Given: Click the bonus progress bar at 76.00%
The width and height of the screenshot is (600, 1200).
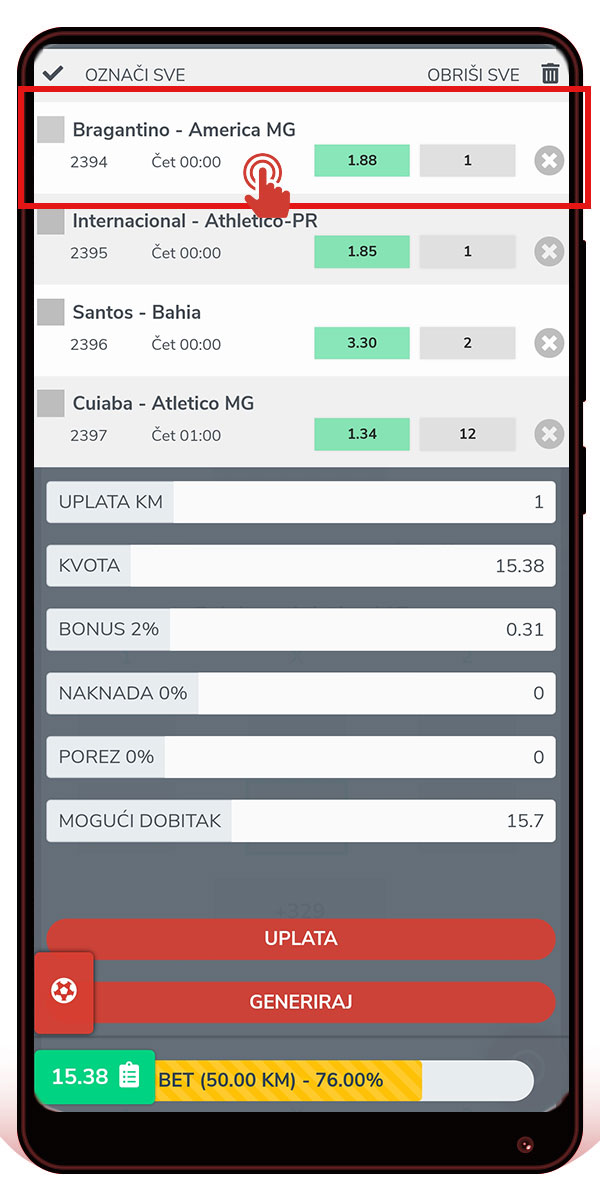Looking at the screenshot, I should pyautogui.click(x=340, y=1080).
